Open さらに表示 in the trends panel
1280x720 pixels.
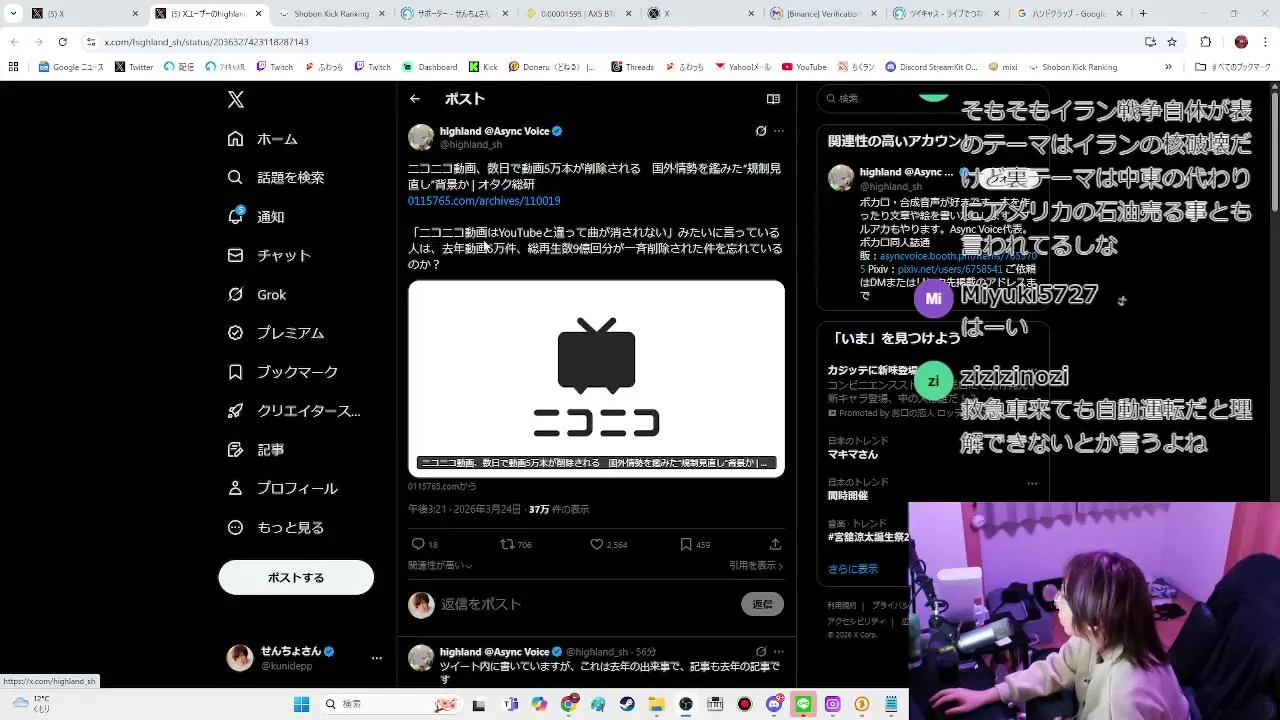[x=853, y=569]
